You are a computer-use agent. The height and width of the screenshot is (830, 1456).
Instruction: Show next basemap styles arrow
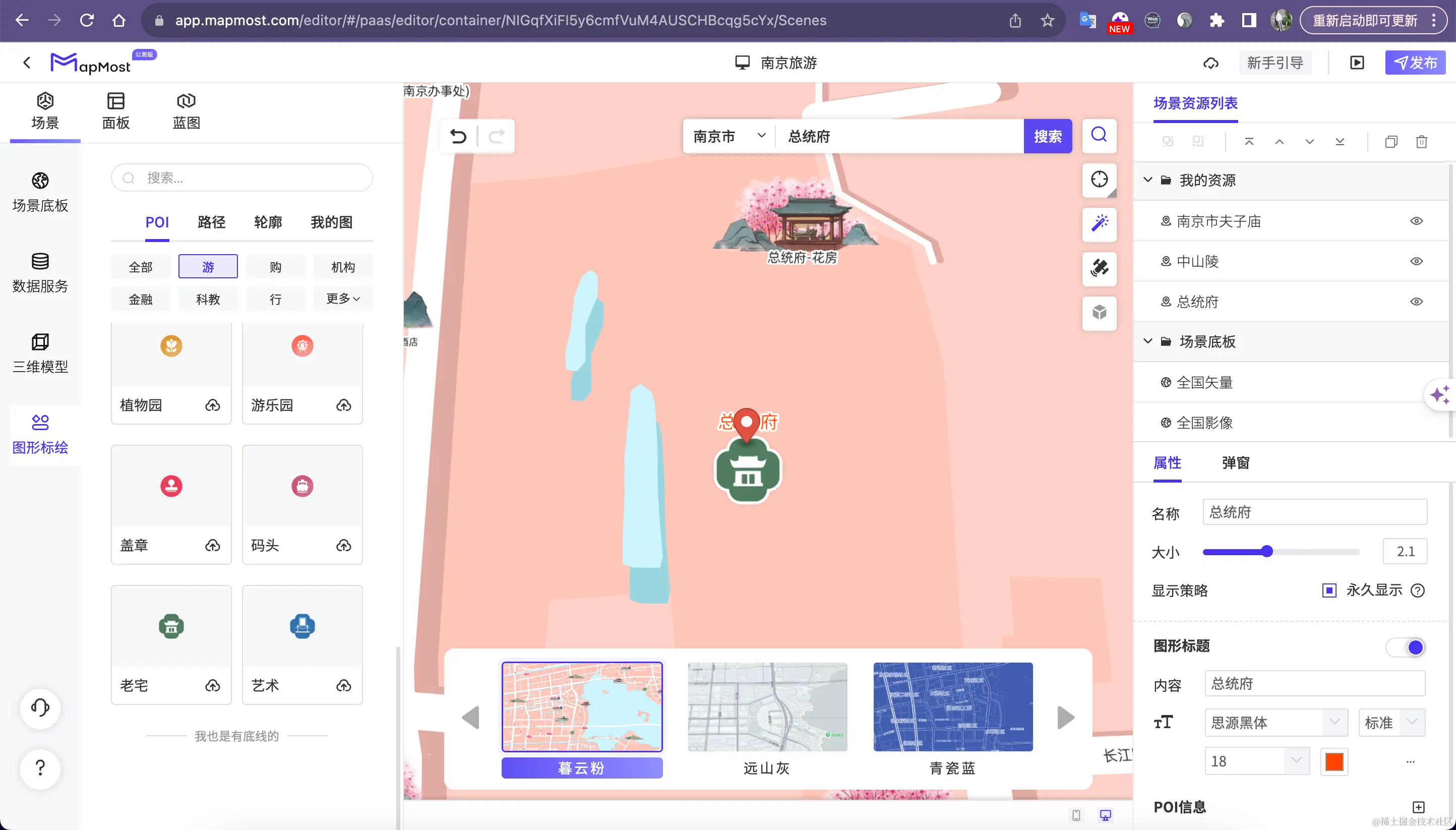pos(1066,718)
